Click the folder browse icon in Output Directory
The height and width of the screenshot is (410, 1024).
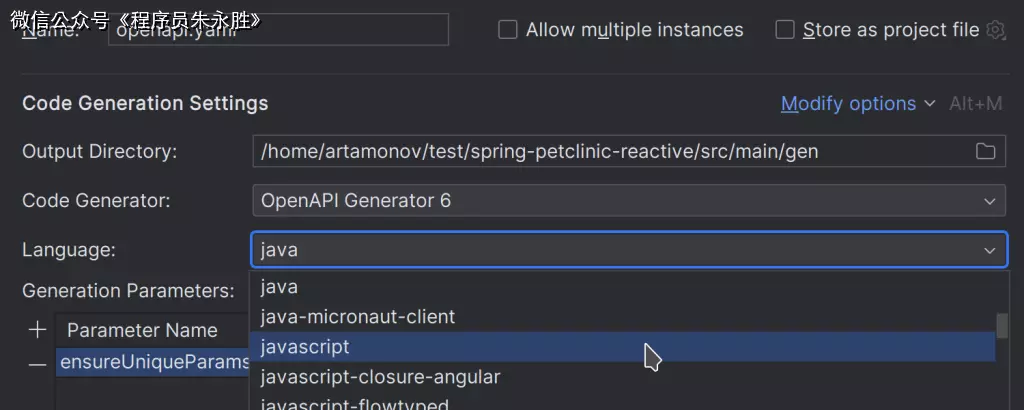(986, 152)
